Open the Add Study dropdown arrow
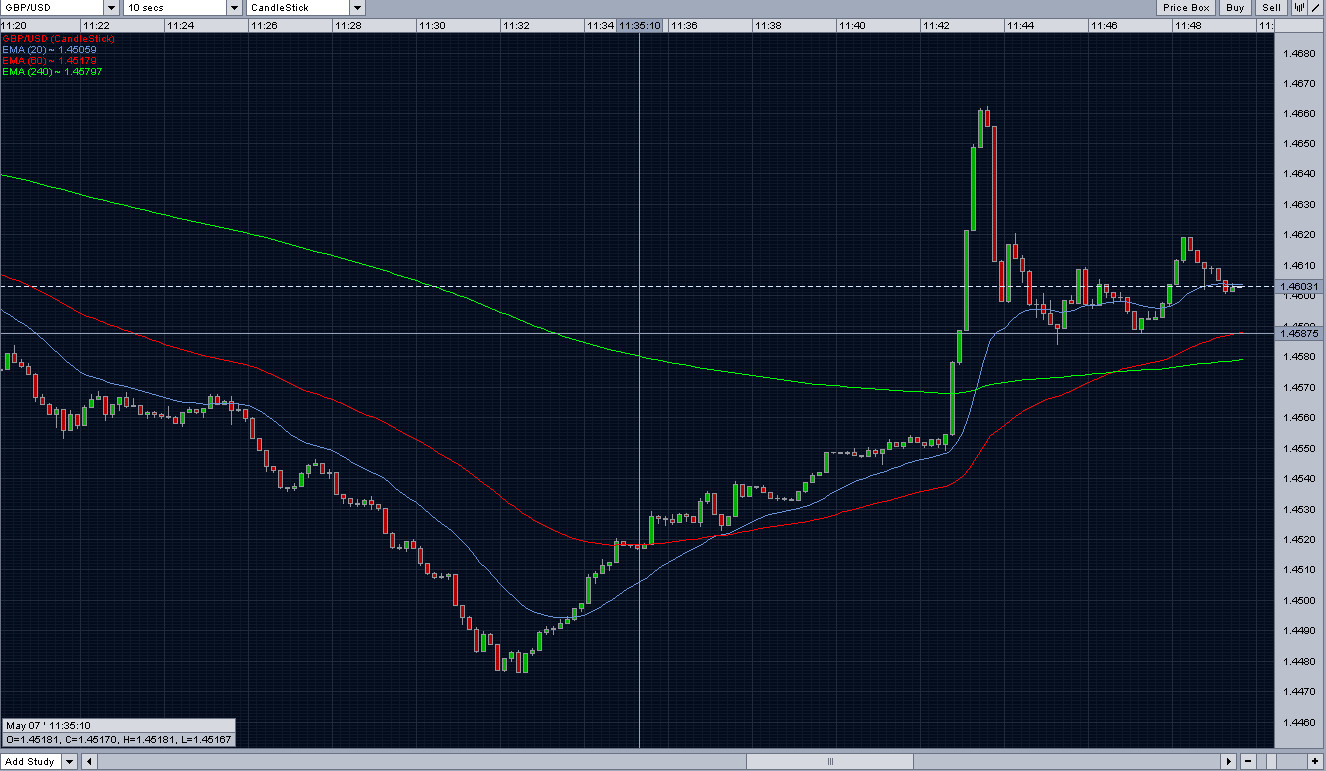The width and height of the screenshot is (1326, 771). (x=69, y=762)
